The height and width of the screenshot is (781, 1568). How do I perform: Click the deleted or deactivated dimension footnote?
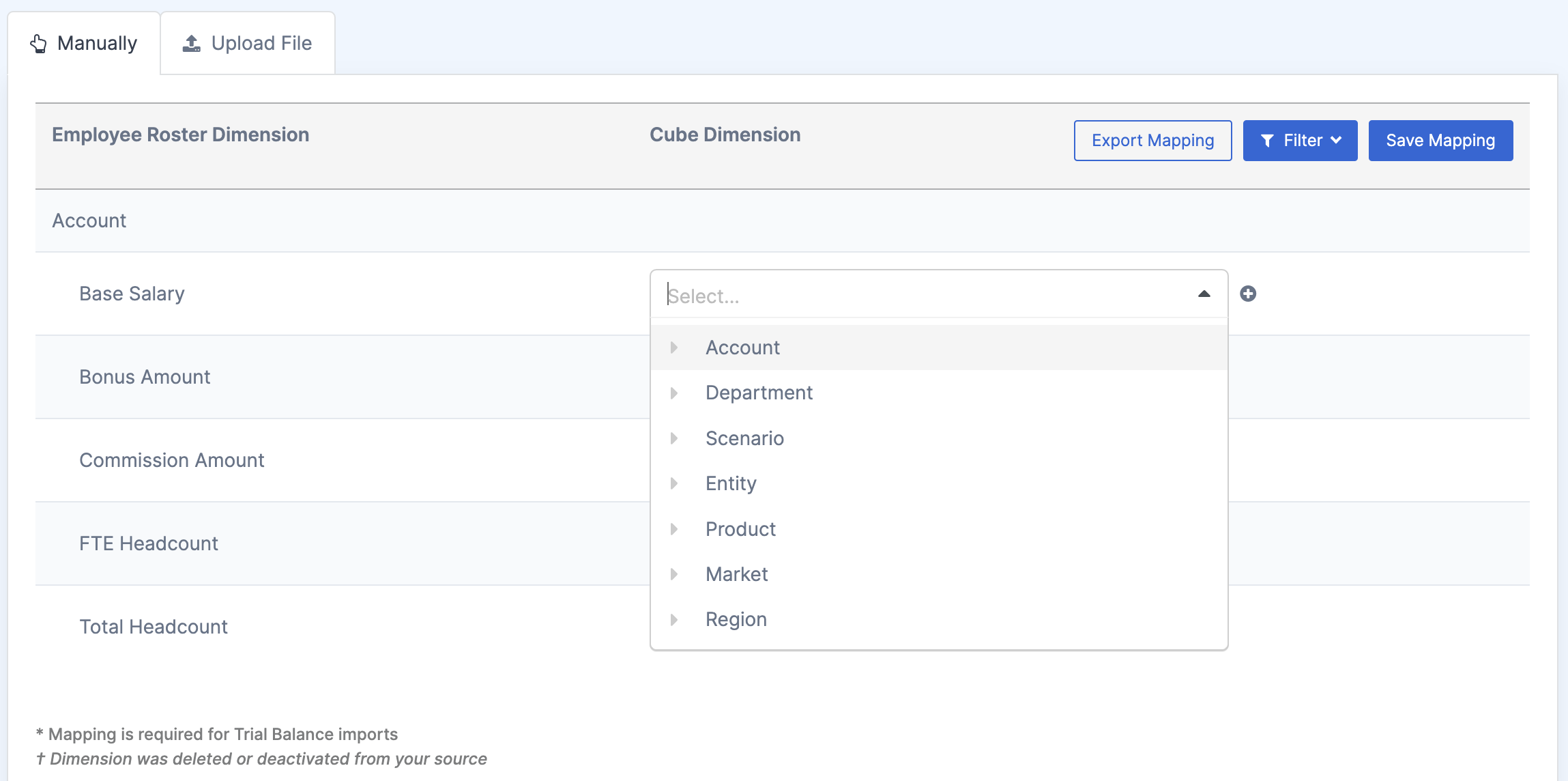pyautogui.click(x=261, y=758)
